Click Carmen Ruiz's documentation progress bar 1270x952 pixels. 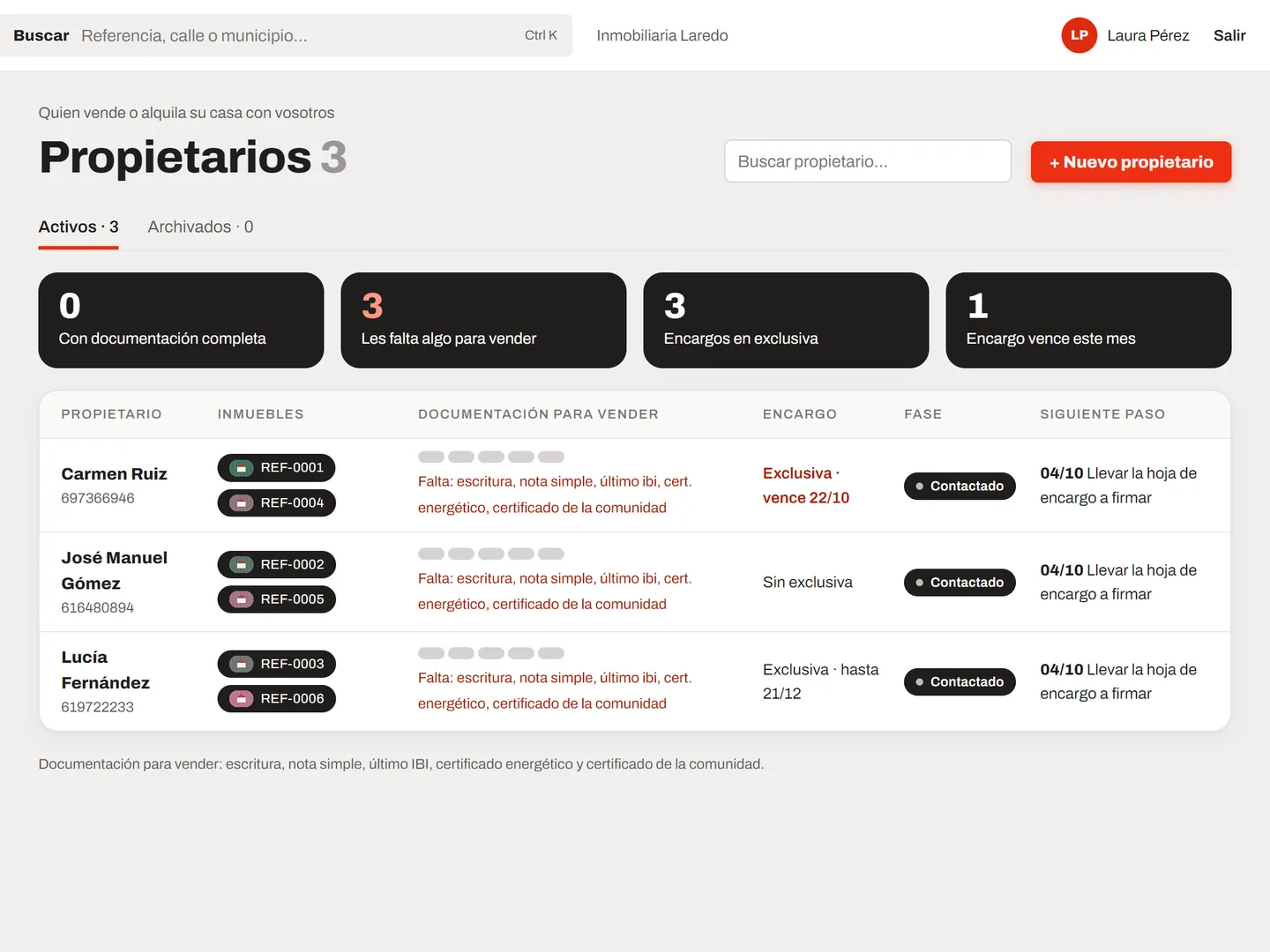coord(491,457)
